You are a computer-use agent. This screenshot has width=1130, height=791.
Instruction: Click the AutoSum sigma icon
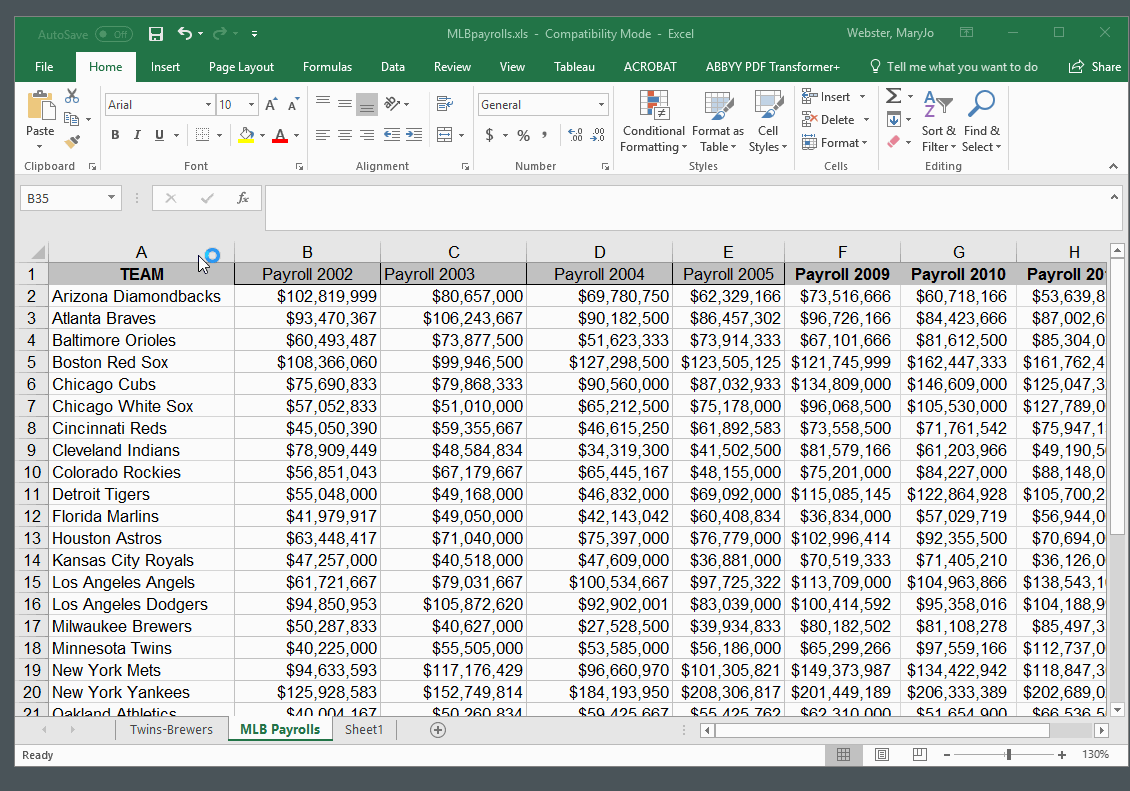click(894, 96)
